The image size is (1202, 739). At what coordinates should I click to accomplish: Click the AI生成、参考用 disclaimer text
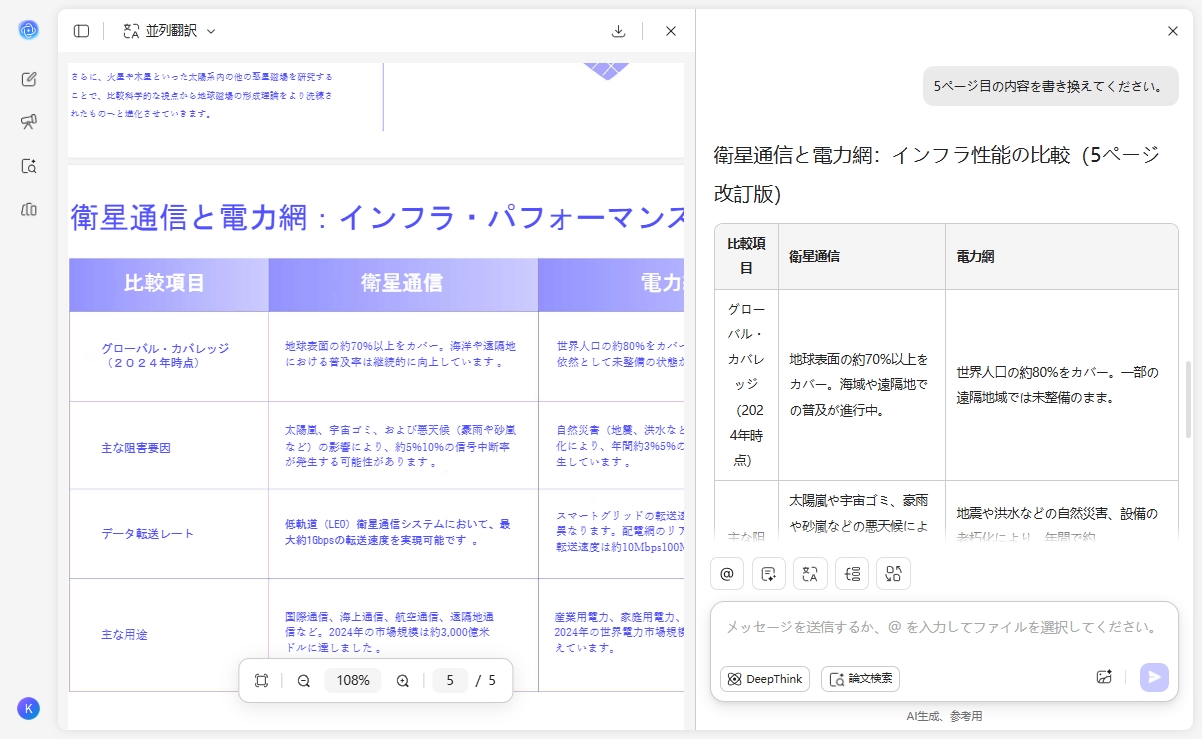coord(944,716)
